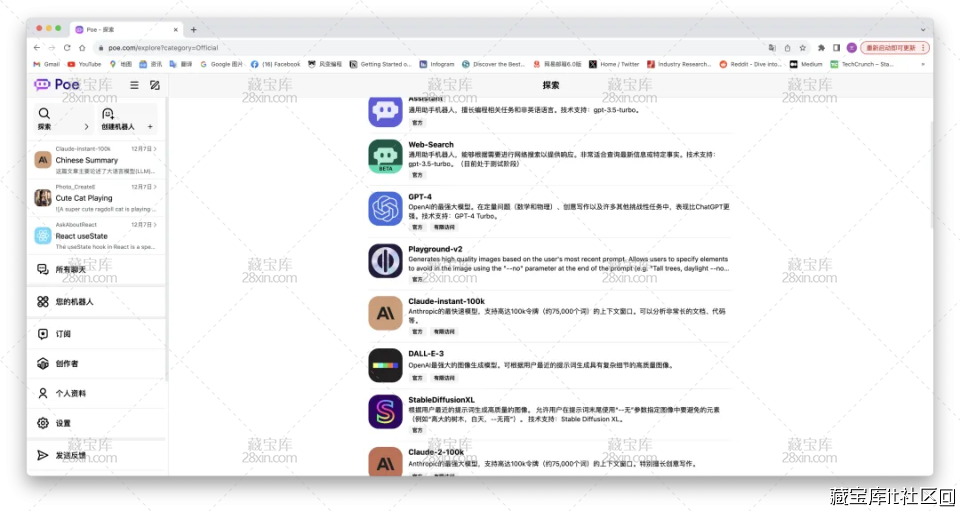Click the 创建机器人 create bot button
Viewport: 960px width, 511px height.
[127, 119]
